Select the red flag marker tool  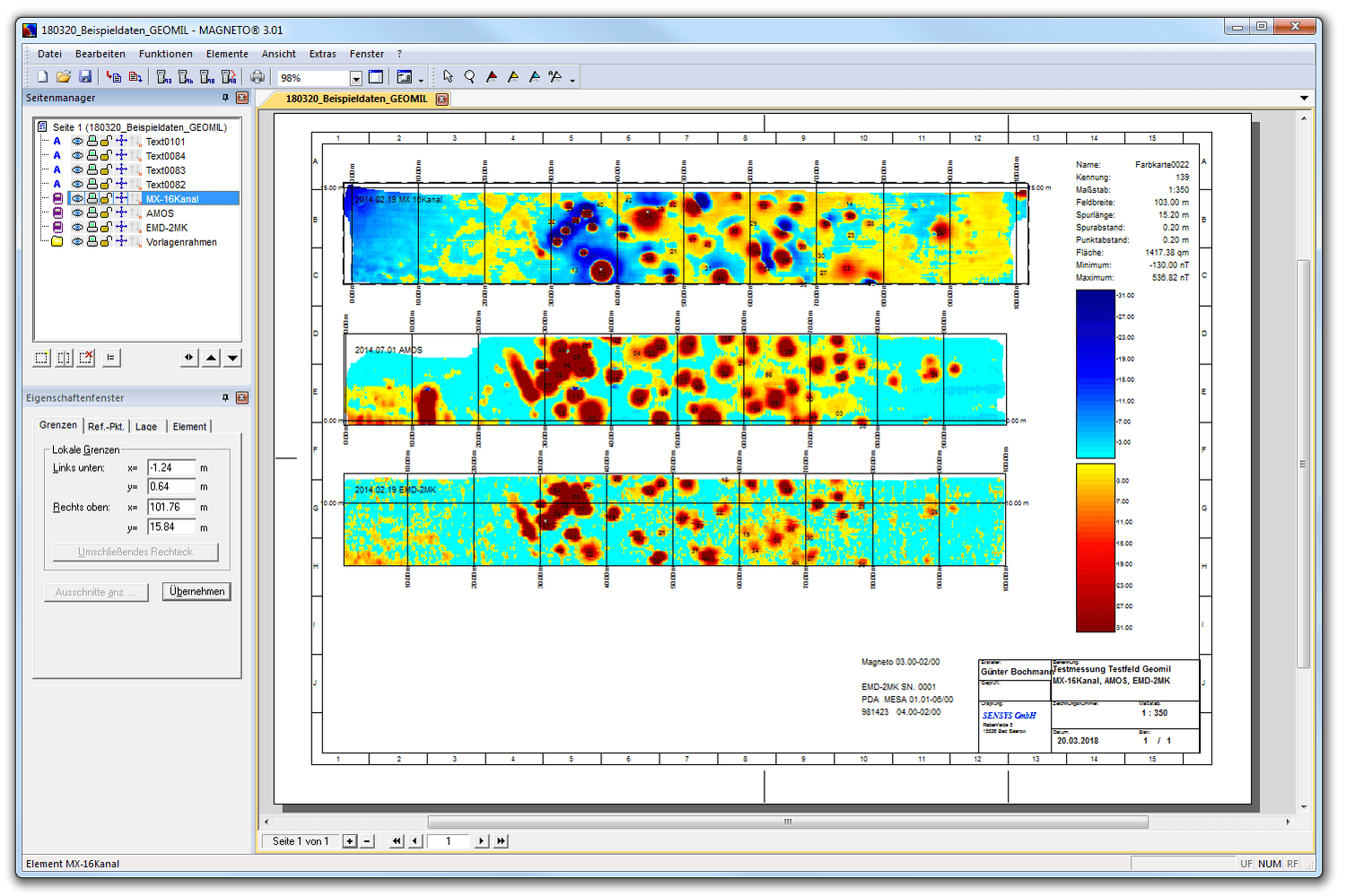click(491, 77)
